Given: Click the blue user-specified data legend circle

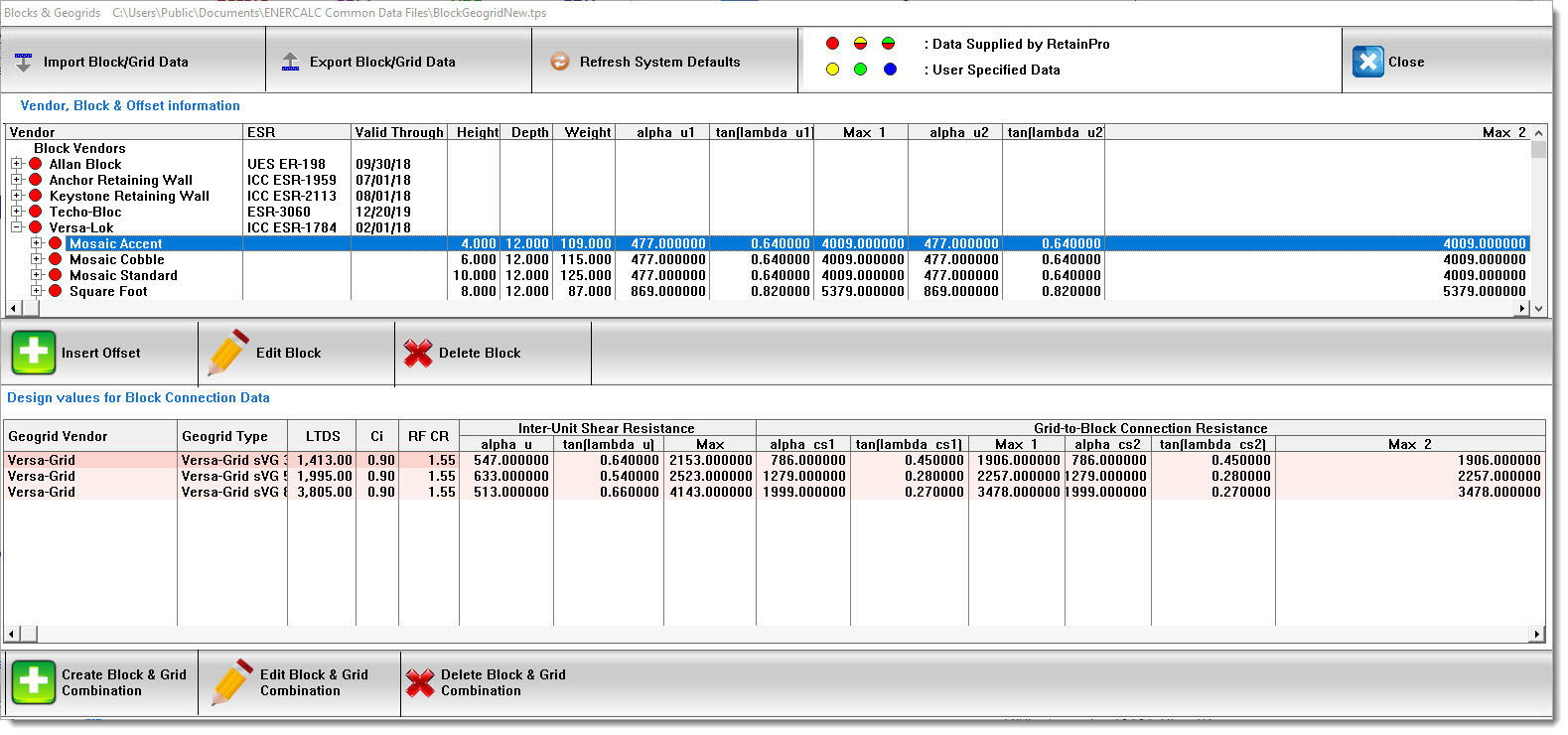Looking at the screenshot, I should tap(890, 70).
